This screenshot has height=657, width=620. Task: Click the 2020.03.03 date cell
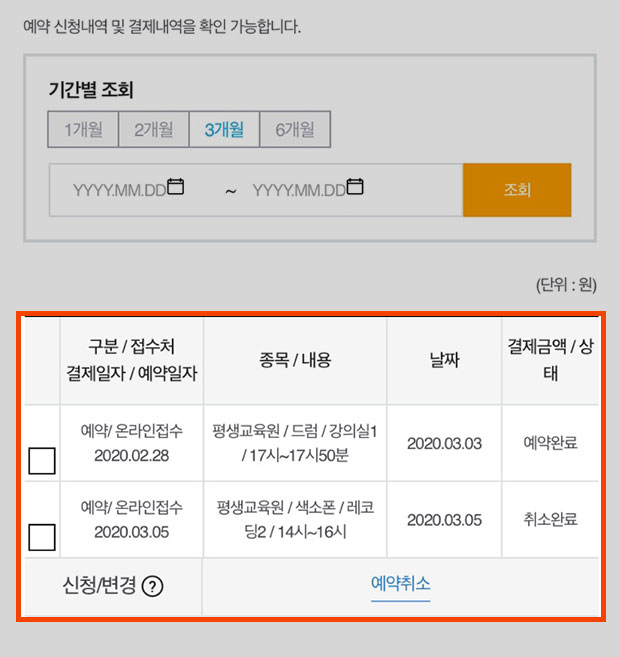pyautogui.click(x=444, y=443)
